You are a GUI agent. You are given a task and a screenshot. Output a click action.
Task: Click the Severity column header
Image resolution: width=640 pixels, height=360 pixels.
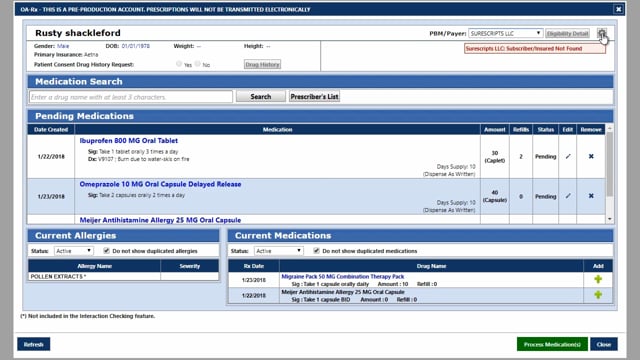click(x=190, y=266)
